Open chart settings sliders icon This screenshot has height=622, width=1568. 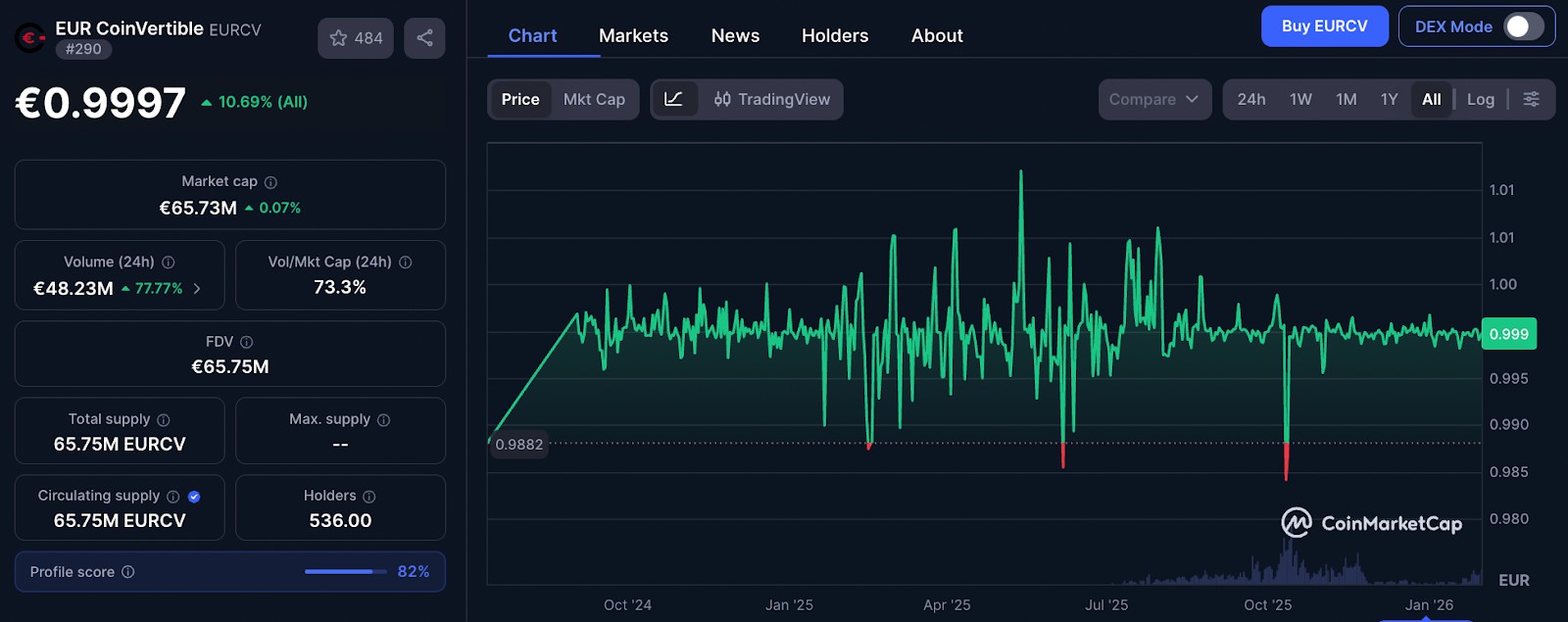[1531, 99]
